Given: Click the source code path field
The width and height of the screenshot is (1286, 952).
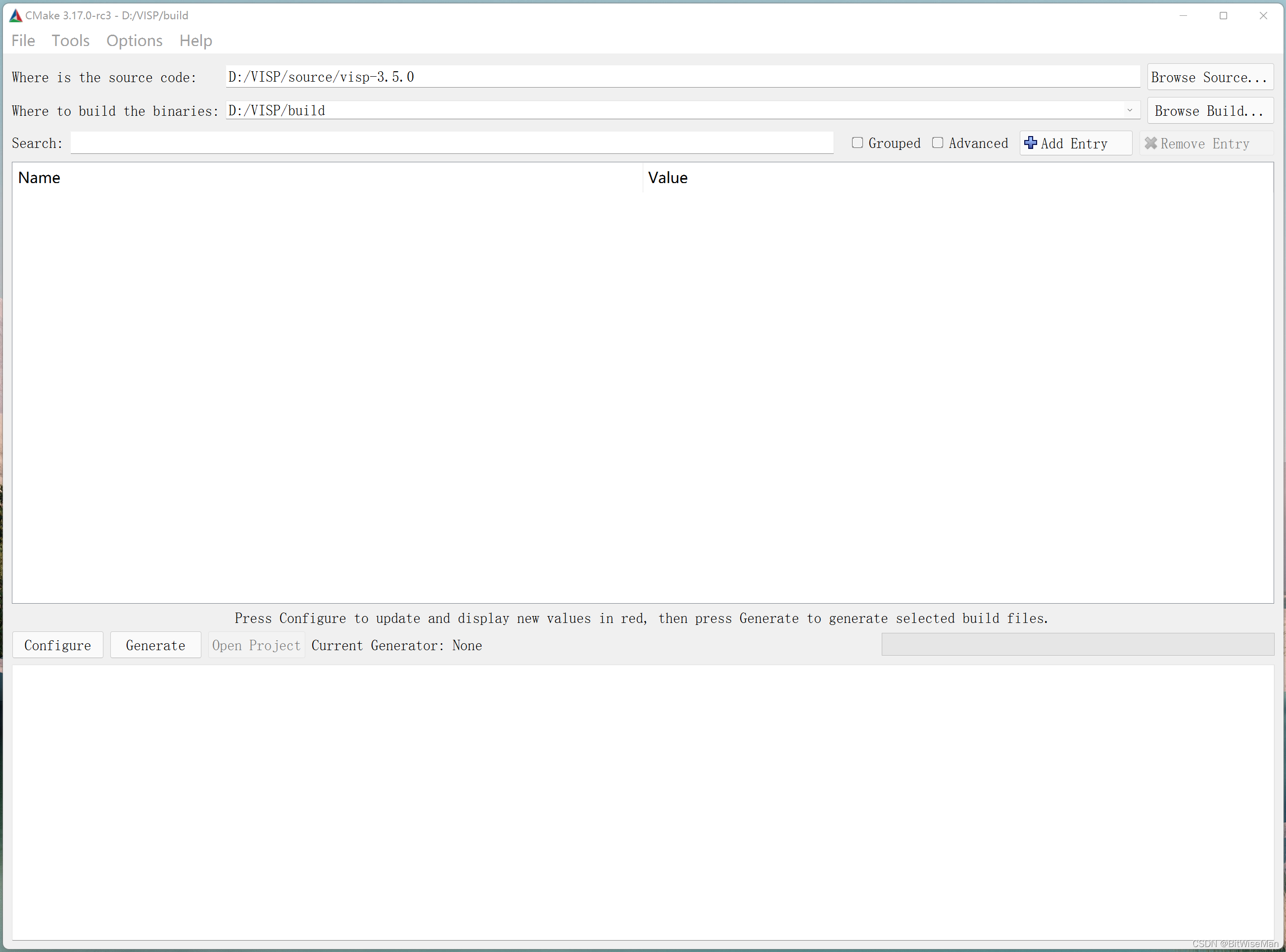Looking at the screenshot, I should pos(682,77).
